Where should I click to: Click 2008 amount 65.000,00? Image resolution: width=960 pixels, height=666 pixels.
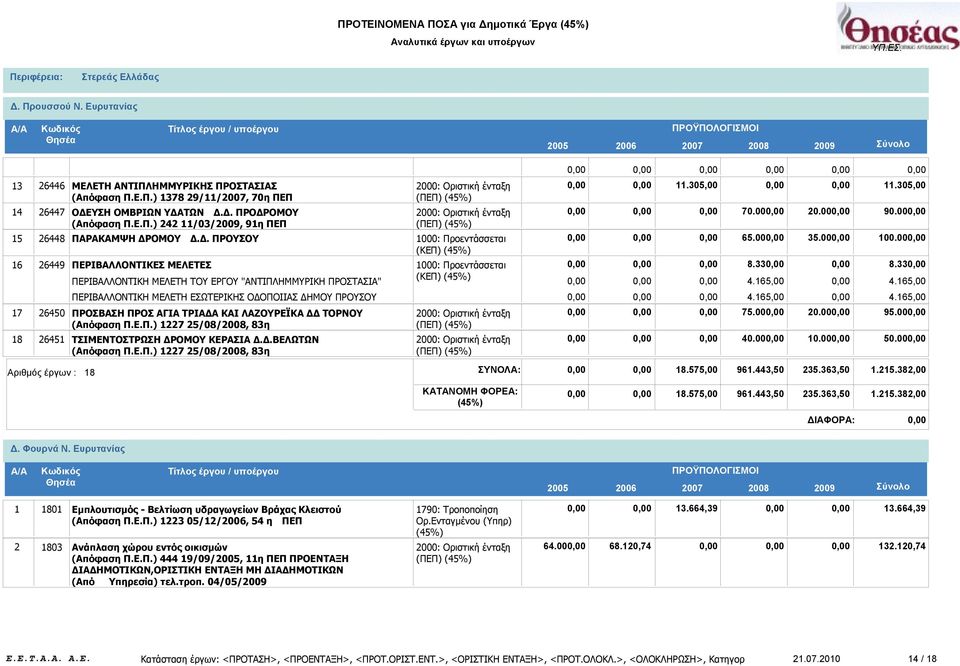[x=762, y=238]
